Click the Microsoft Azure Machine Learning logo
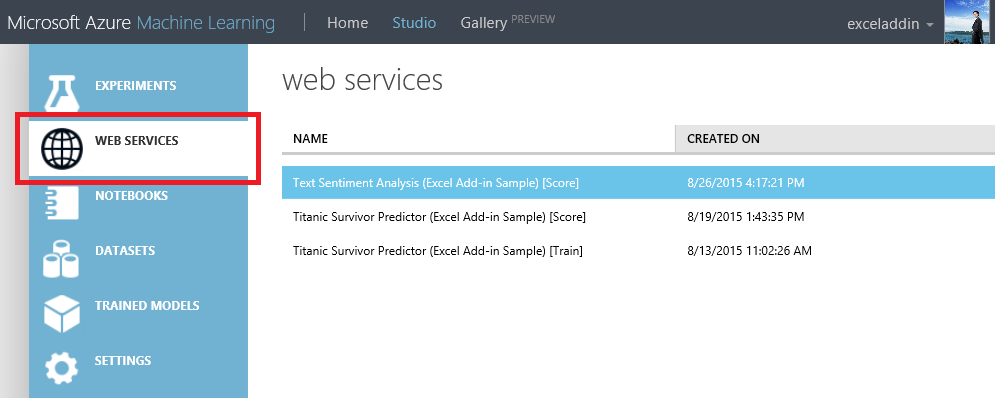Screen dimensions: 995x398 point(141,23)
